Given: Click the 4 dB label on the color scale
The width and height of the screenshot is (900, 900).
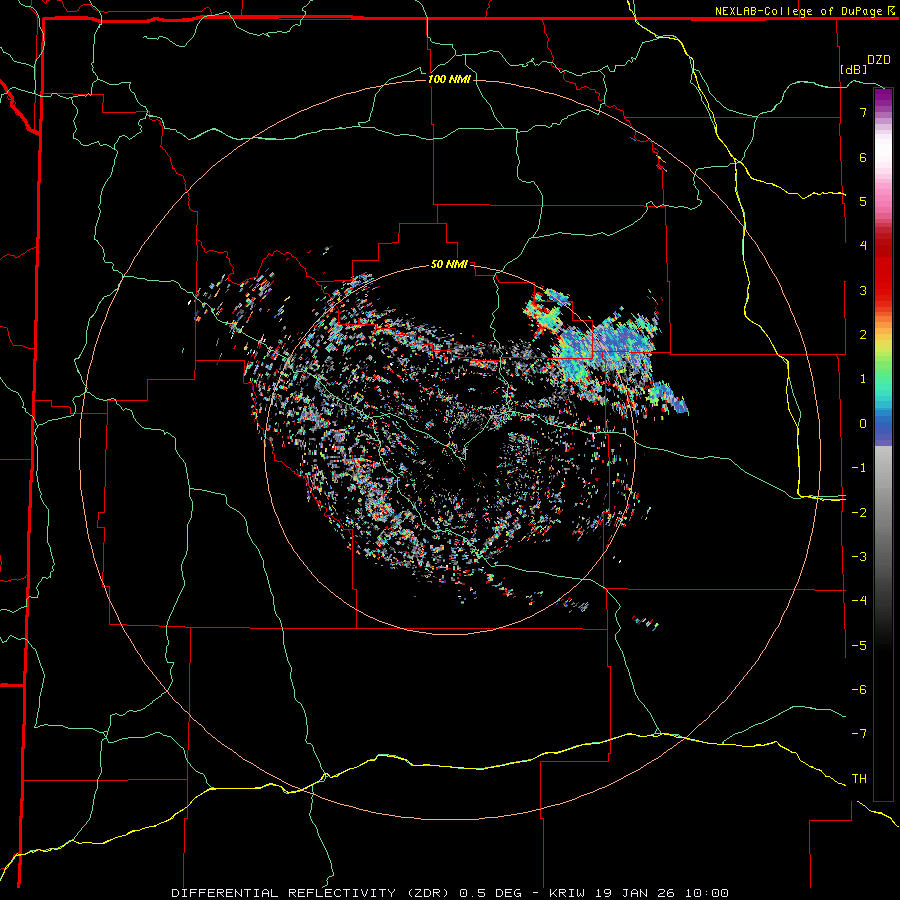Looking at the screenshot, I should (x=863, y=246).
